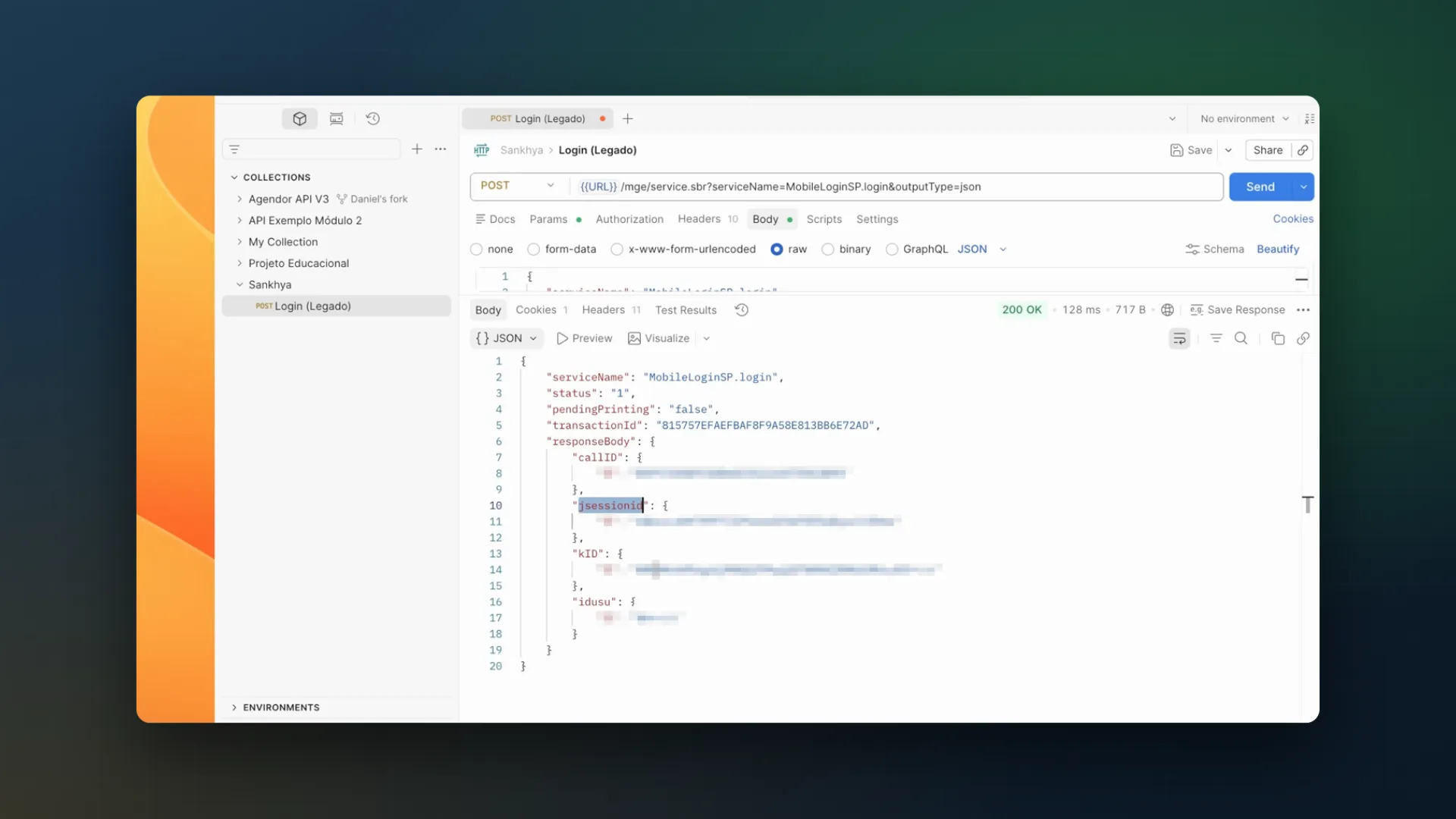Select the GraphQL body radio option

click(892, 249)
